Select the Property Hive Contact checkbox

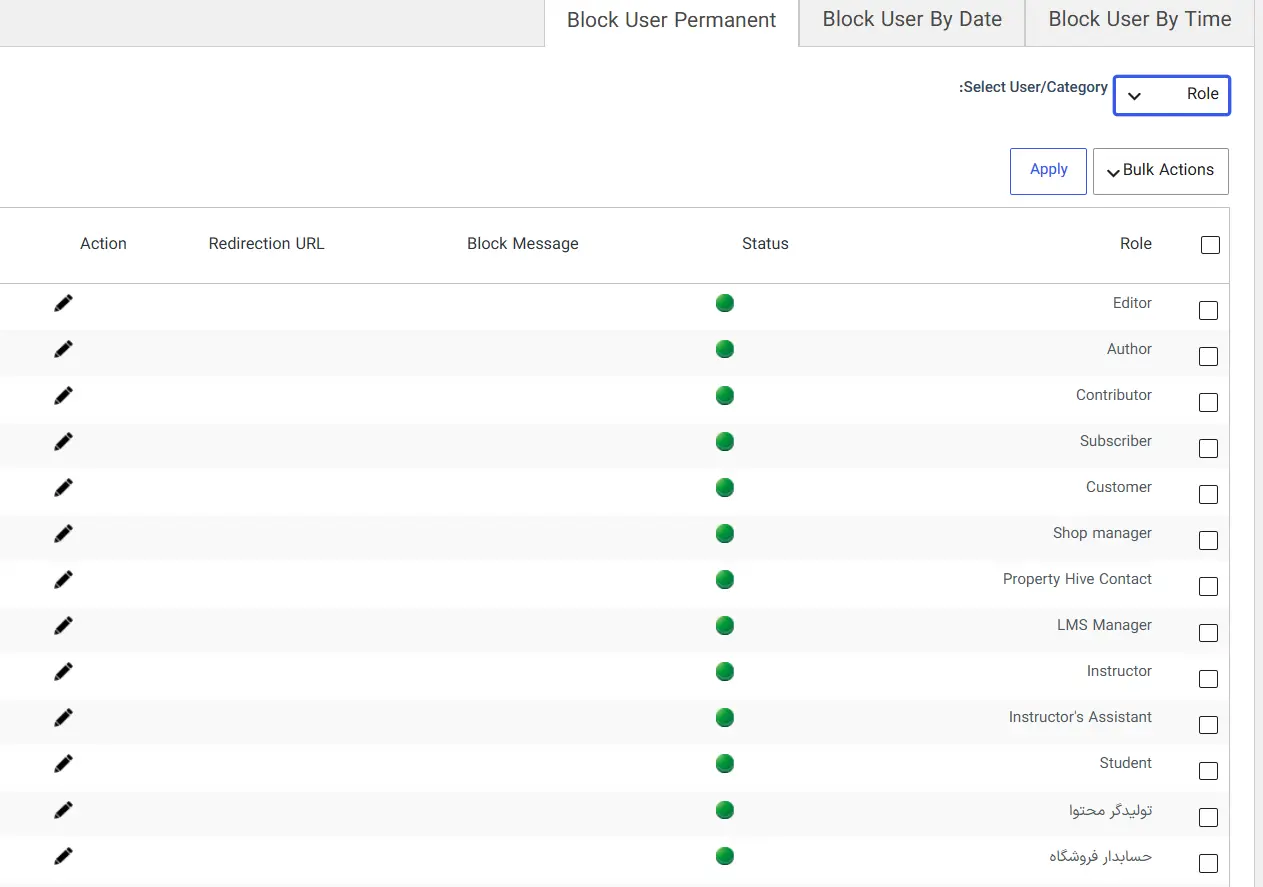coord(1208,586)
